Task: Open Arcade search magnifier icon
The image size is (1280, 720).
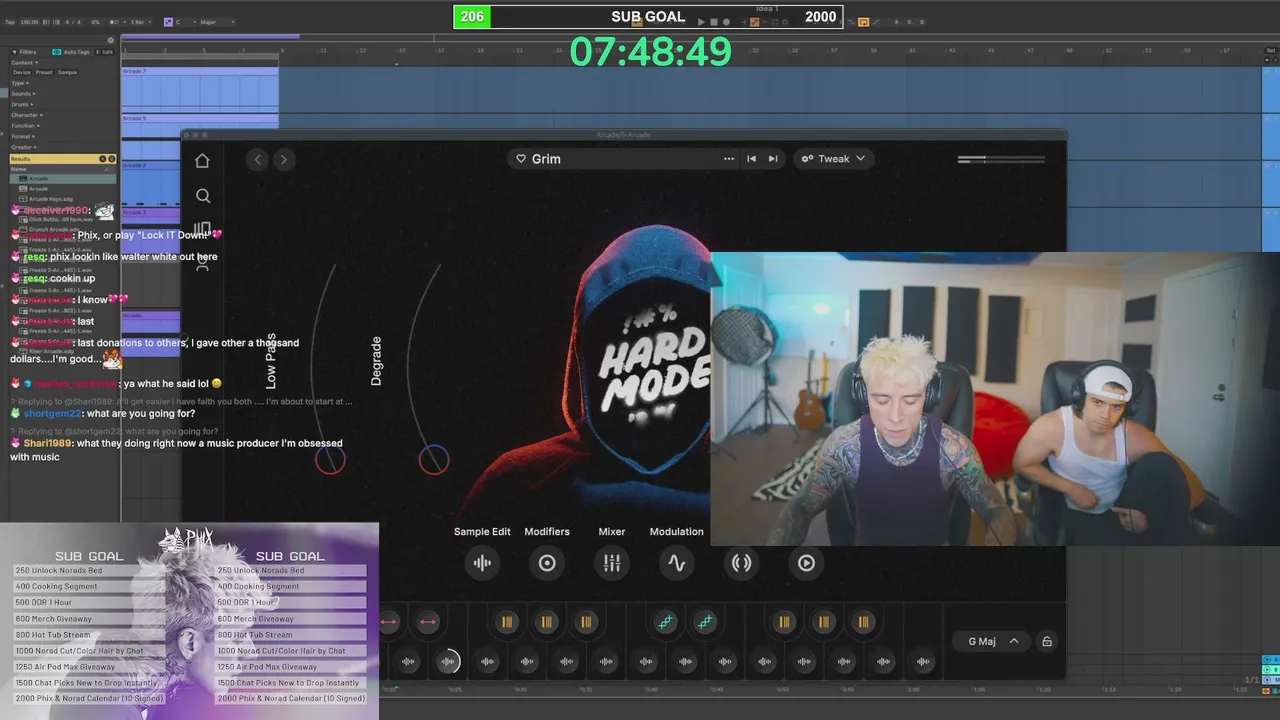Action: (x=203, y=196)
